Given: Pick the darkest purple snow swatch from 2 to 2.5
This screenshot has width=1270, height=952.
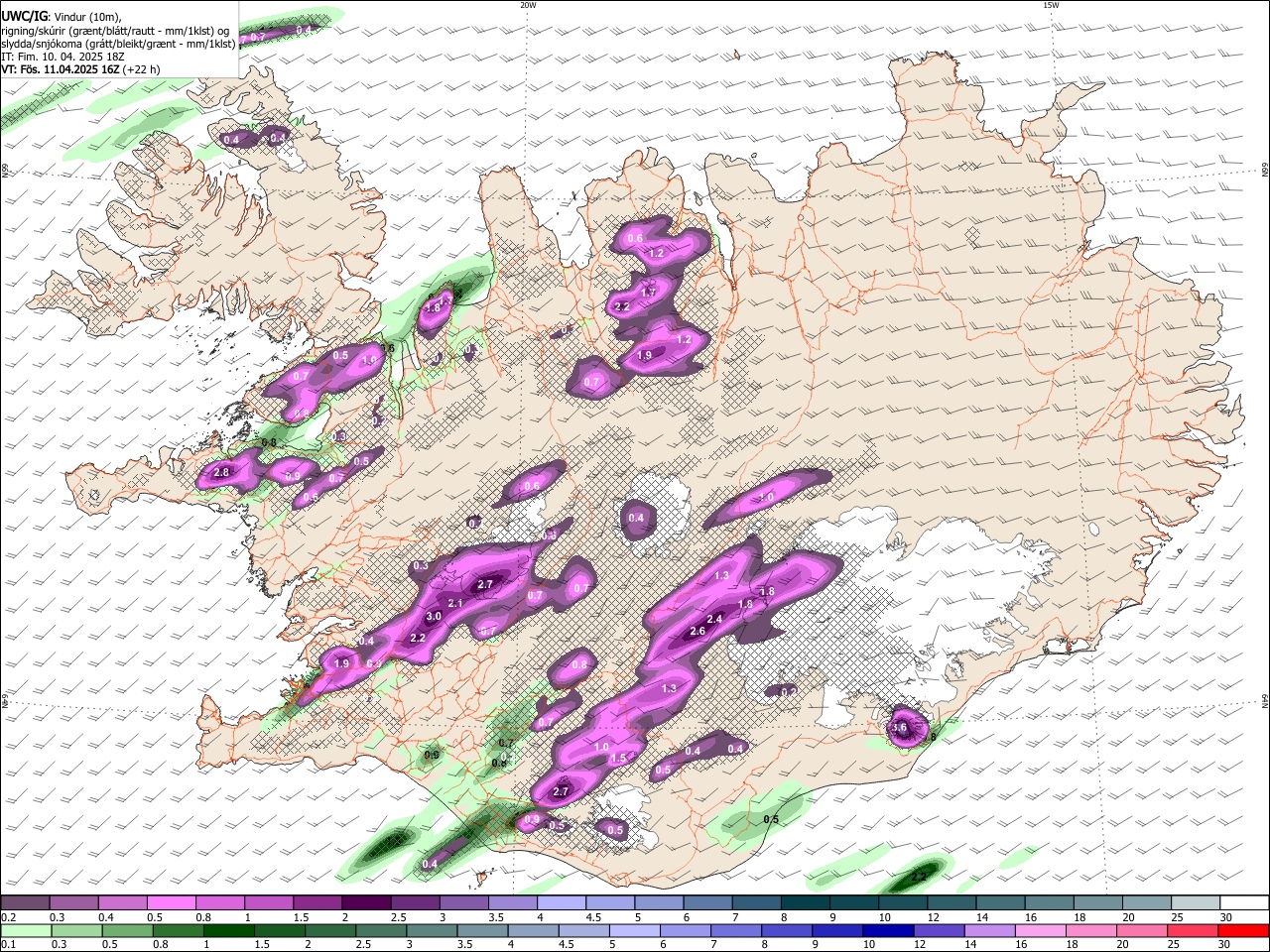Looking at the screenshot, I should point(366,902).
